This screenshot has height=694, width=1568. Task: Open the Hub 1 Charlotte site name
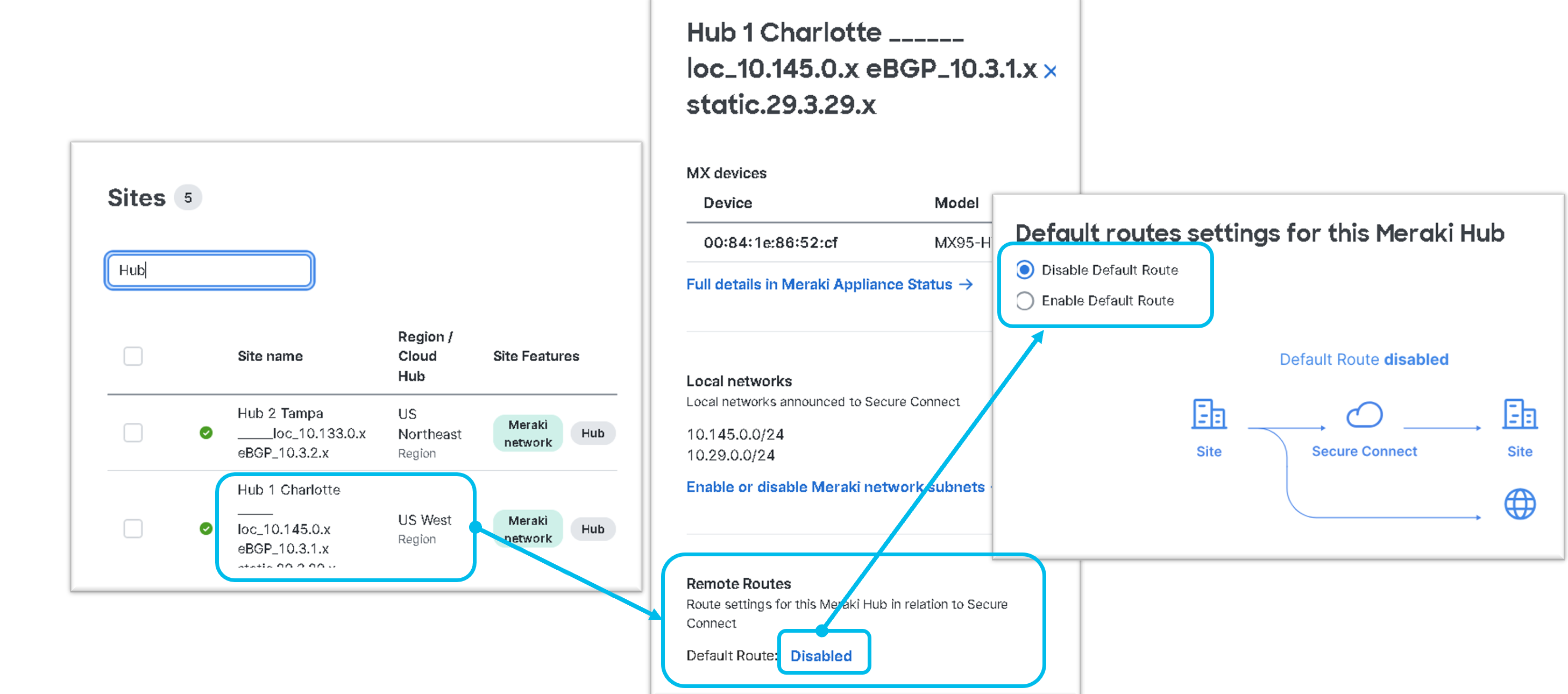click(288, 490)
